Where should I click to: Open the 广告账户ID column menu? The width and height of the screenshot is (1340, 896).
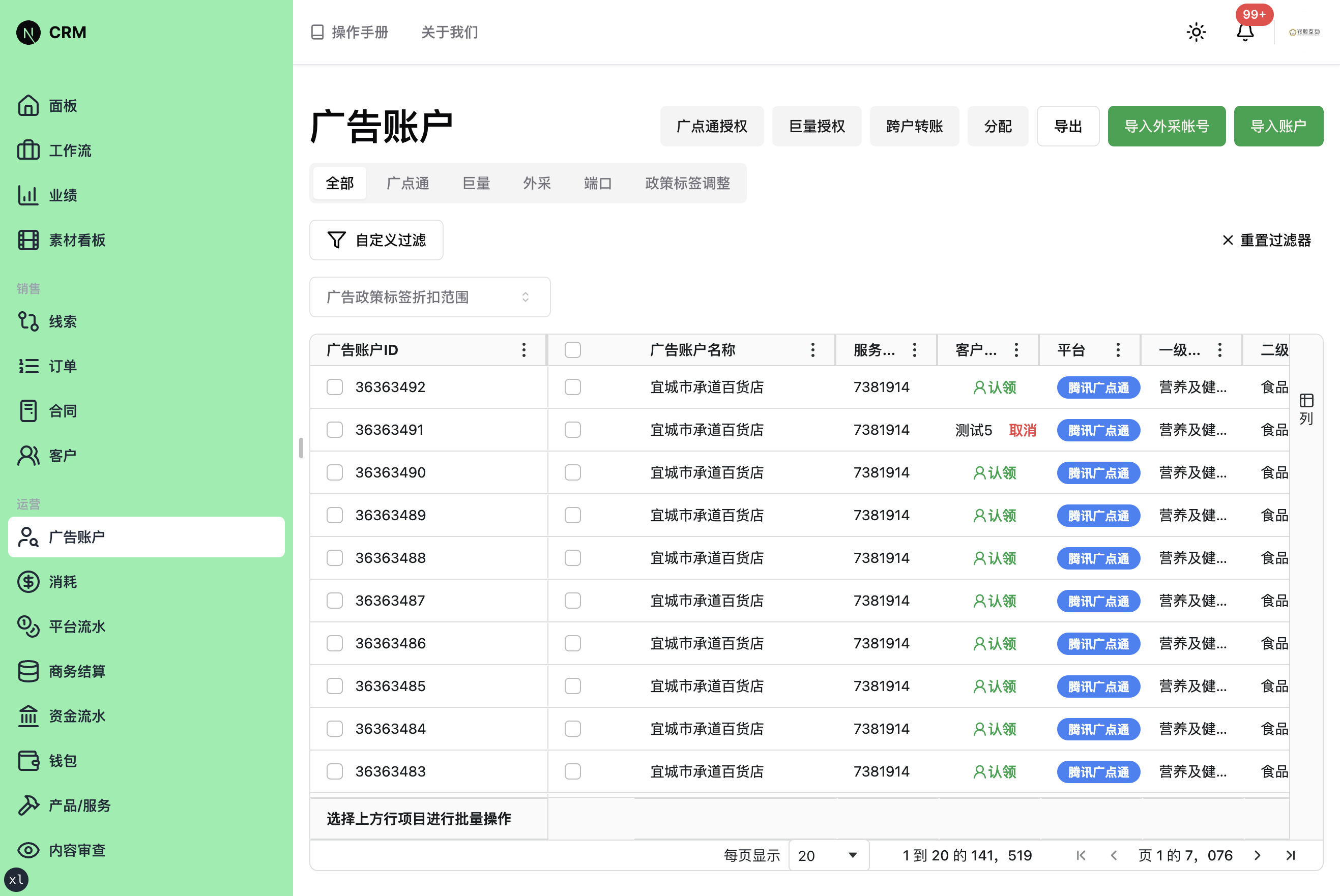(523, 349)
